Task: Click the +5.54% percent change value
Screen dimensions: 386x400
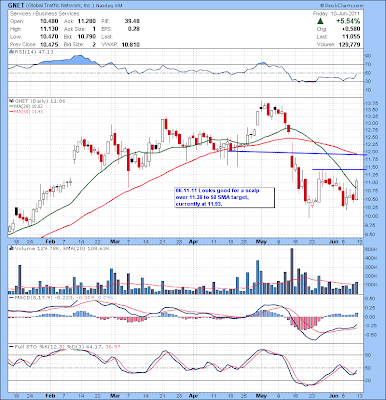Action: click(x=348, y=21)
